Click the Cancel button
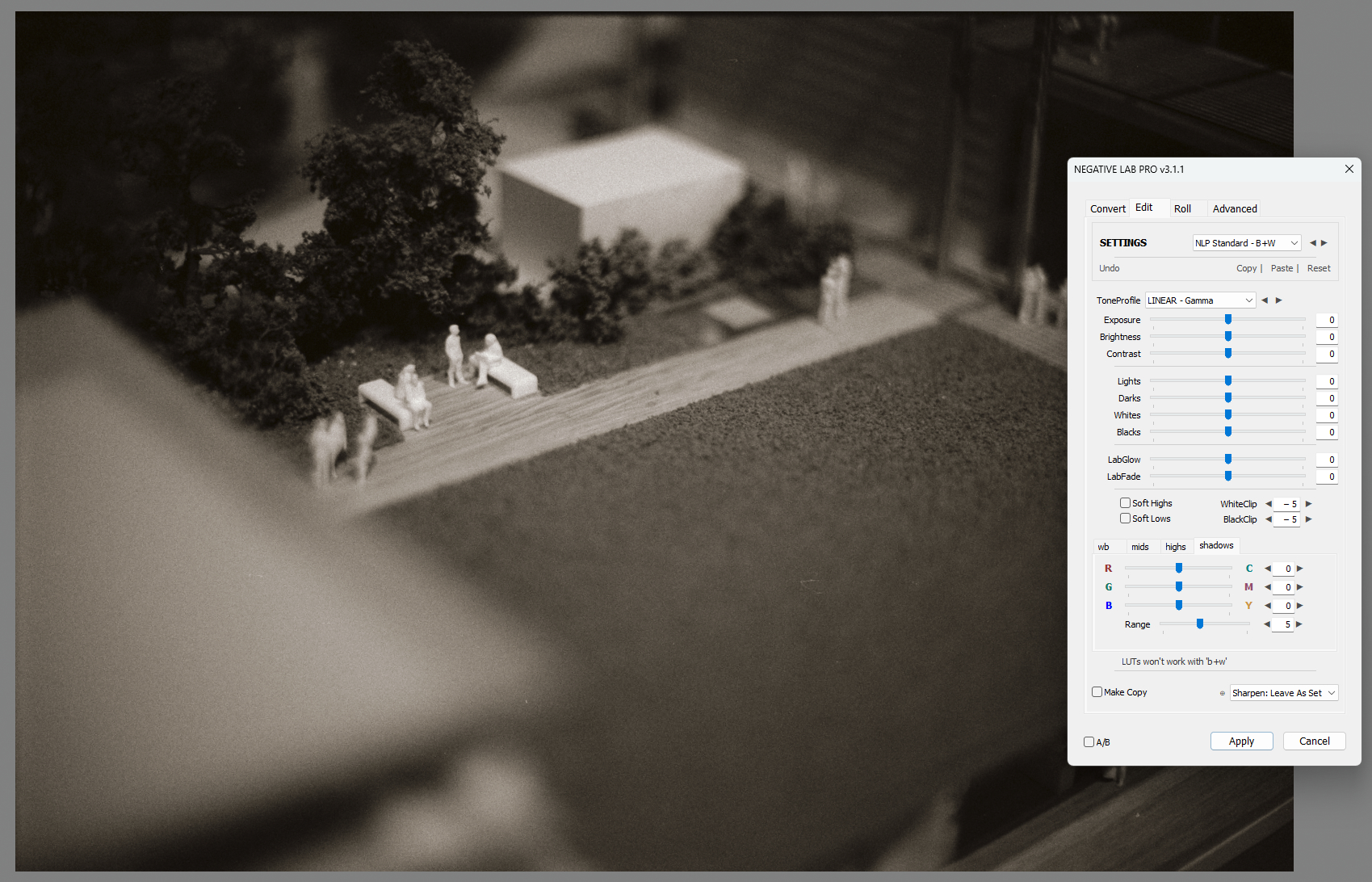The width and height of the screenshot is (1372, 882). pyautogui.click(x=1315, y=741)
